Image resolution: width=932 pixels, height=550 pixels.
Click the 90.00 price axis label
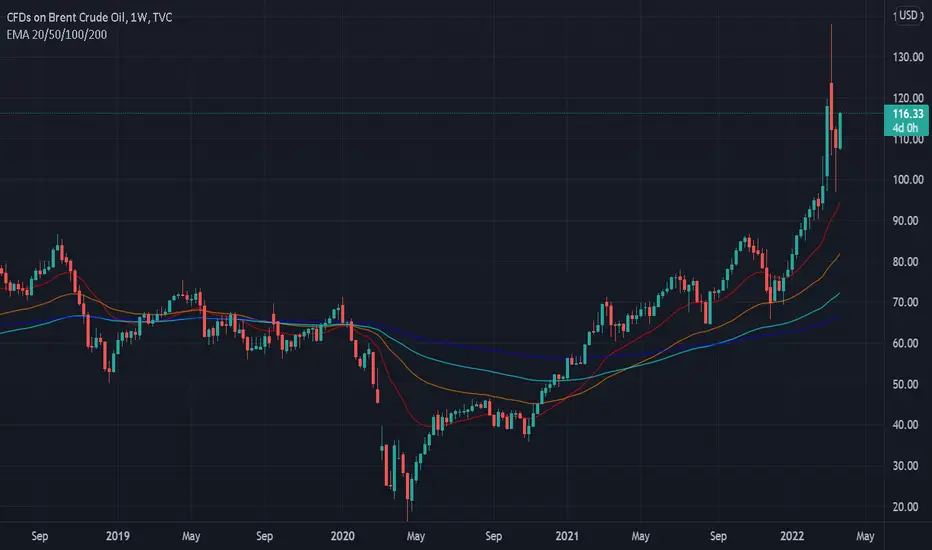click(905, 221)
